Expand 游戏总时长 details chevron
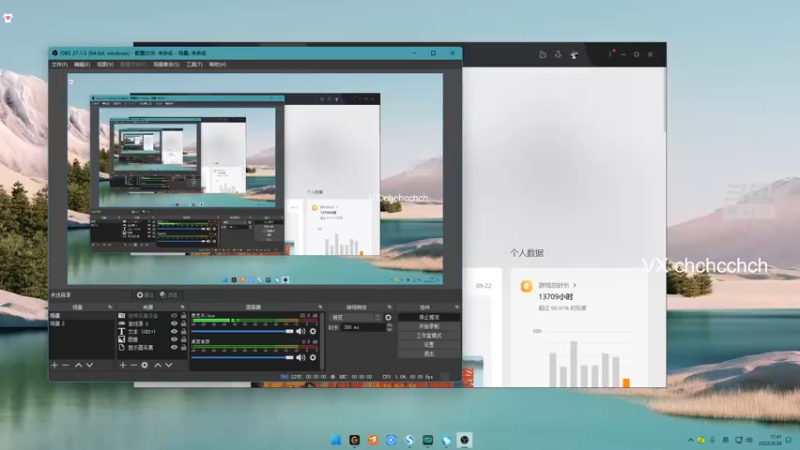Image resolution: width=800 pixels, height=450 pixels. (574, 285)
